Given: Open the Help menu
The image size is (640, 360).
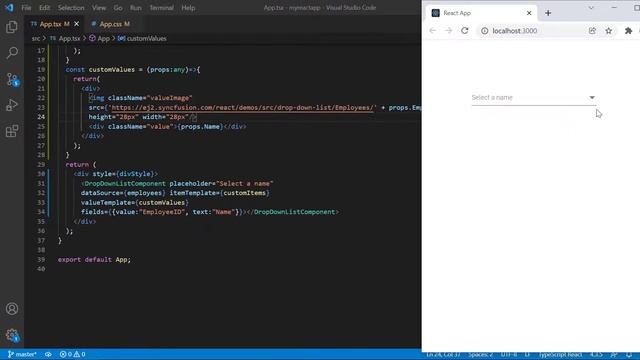Looking at the screenshot, I should coord(188,8).
